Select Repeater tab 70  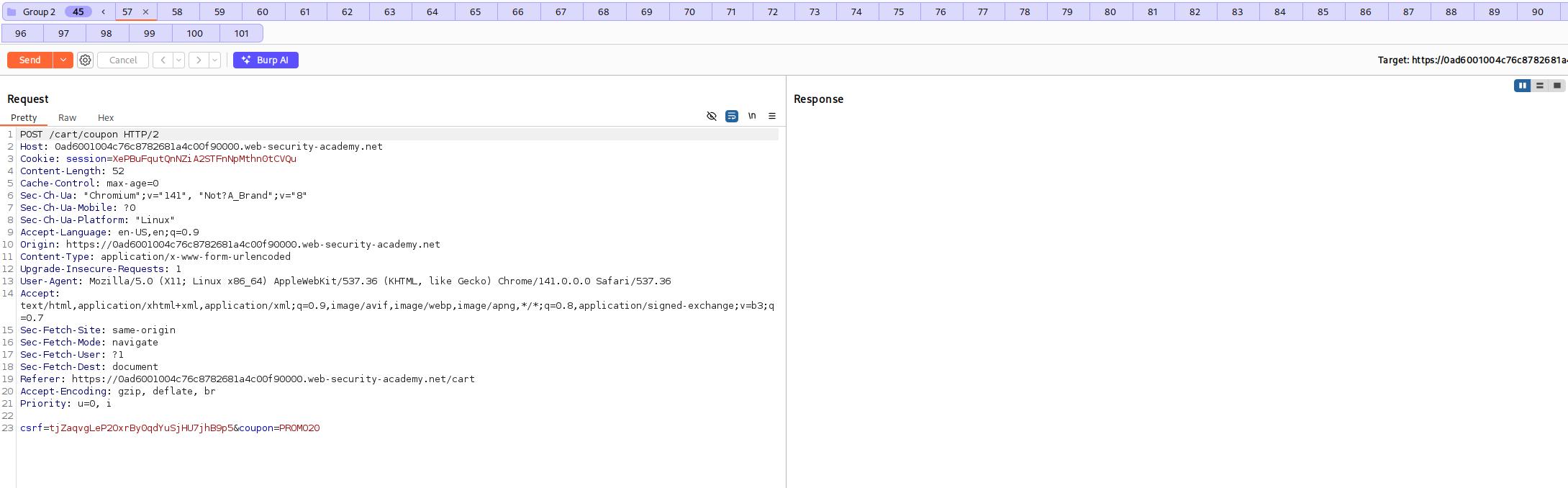[689, 12]
